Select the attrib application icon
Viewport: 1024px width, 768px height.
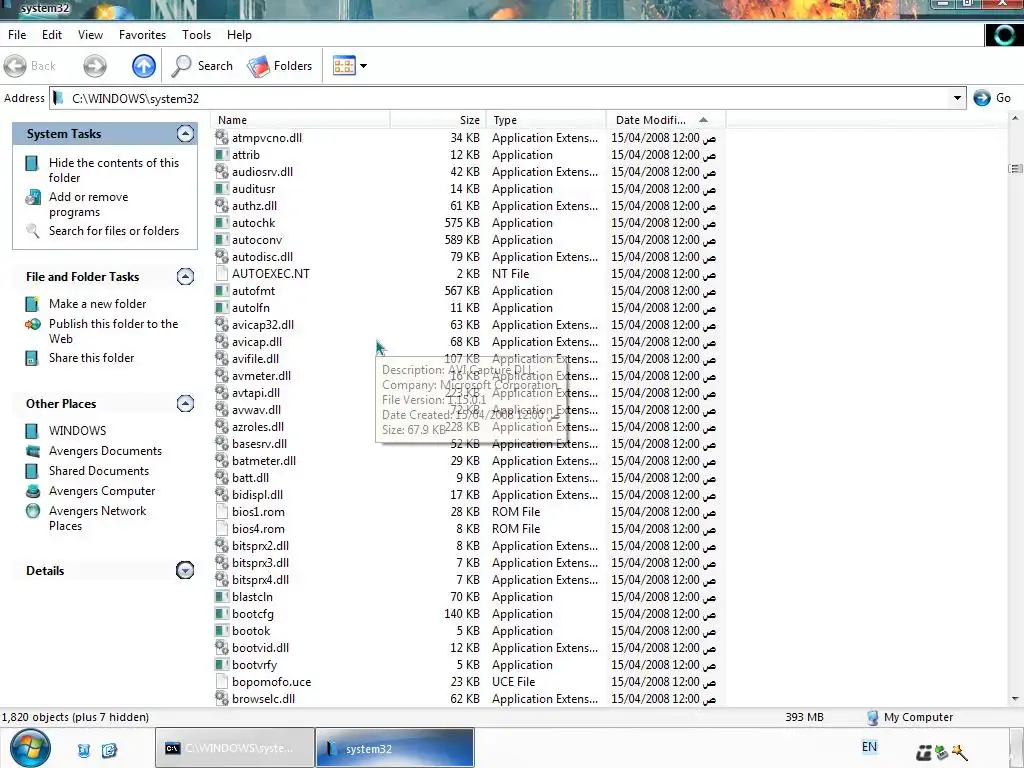222,155
